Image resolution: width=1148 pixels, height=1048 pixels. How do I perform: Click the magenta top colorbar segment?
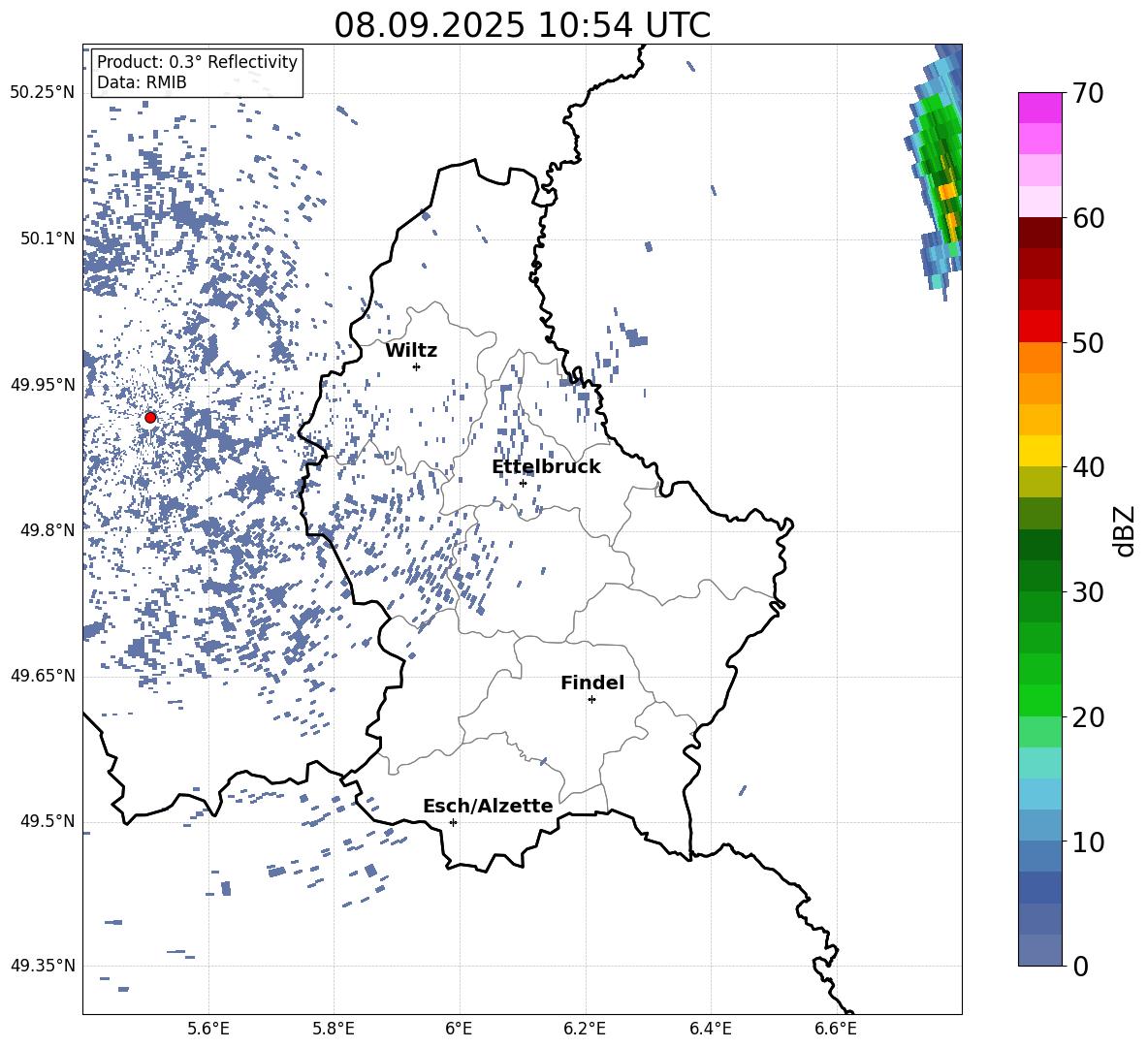1039,108
